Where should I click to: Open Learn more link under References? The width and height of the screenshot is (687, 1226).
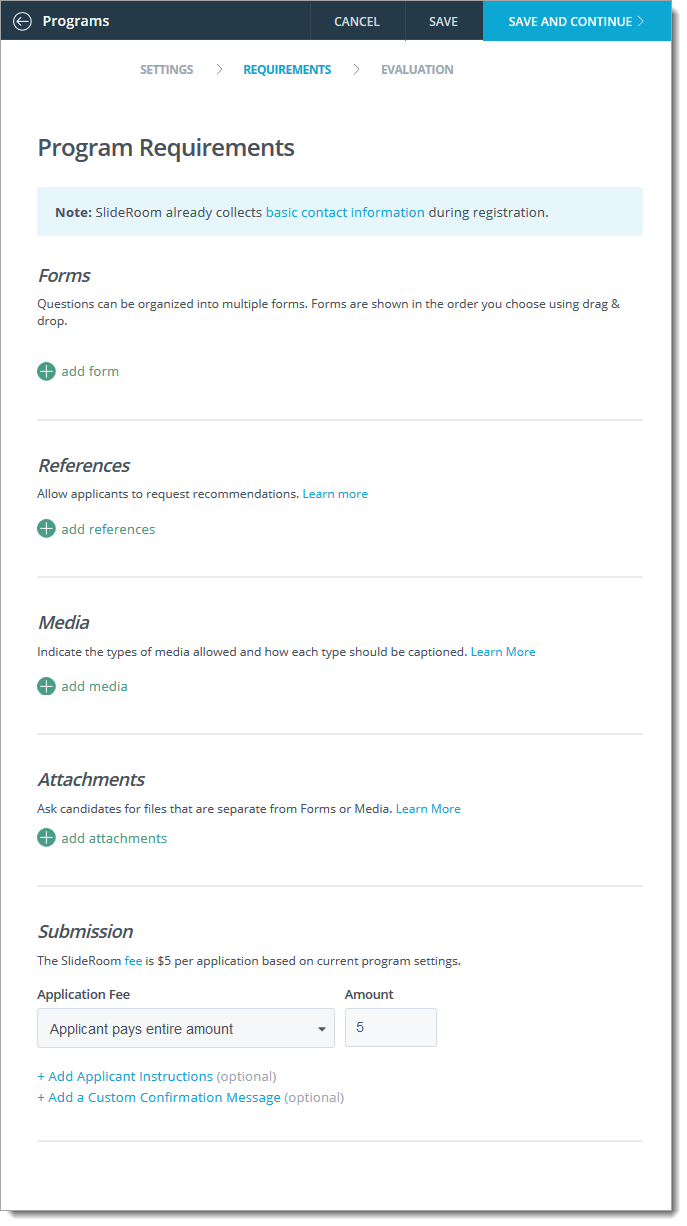point(335,494)
